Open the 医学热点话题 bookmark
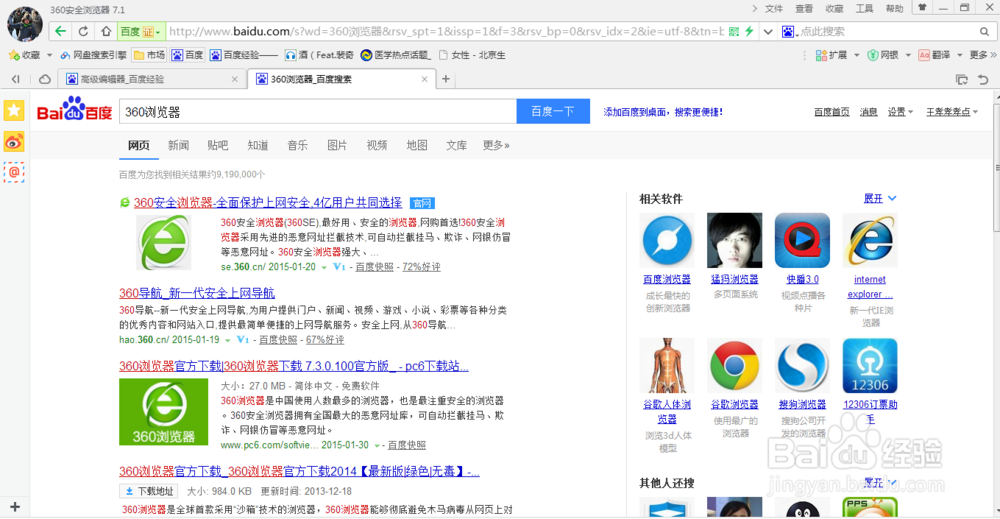 tap(396, 55)
